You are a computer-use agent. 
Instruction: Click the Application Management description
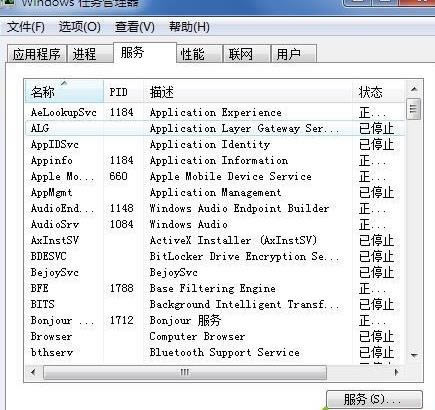click(215, 193)
